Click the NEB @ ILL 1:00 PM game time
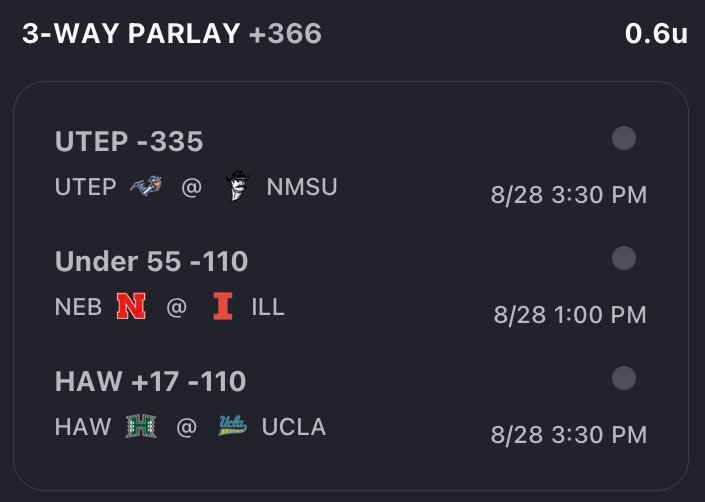 [570, 315]
